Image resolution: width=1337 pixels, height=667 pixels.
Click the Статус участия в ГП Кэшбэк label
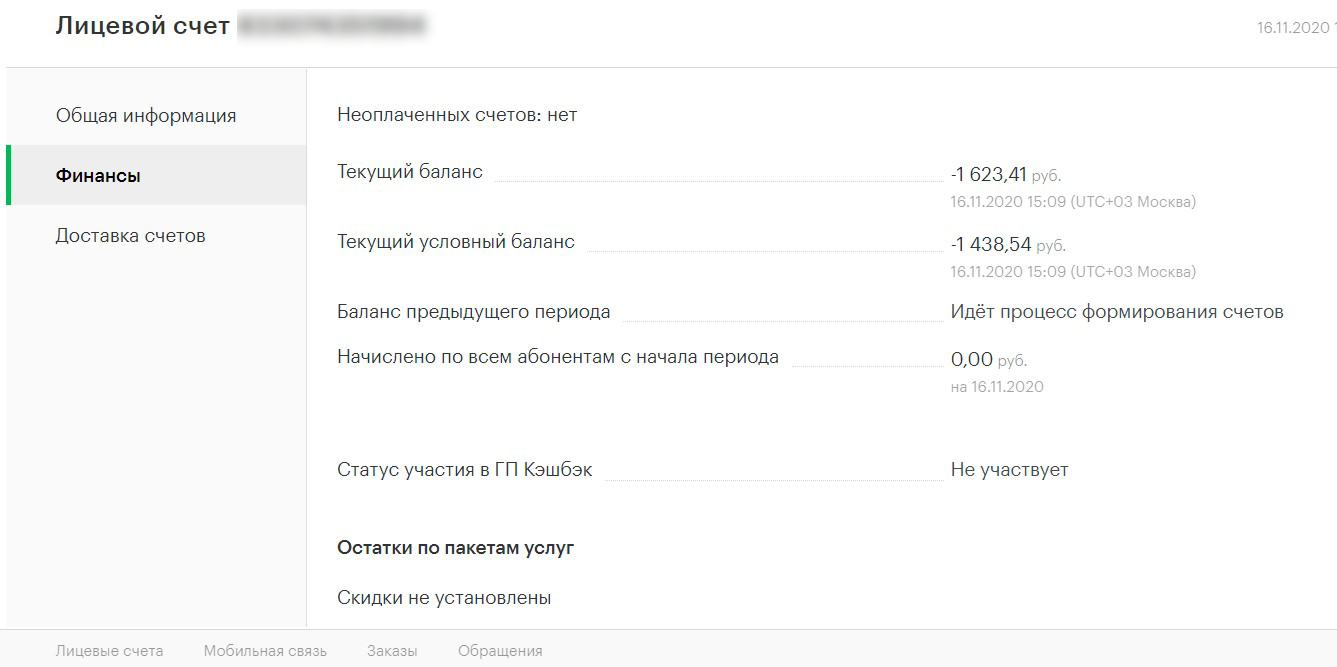(465, 470)
